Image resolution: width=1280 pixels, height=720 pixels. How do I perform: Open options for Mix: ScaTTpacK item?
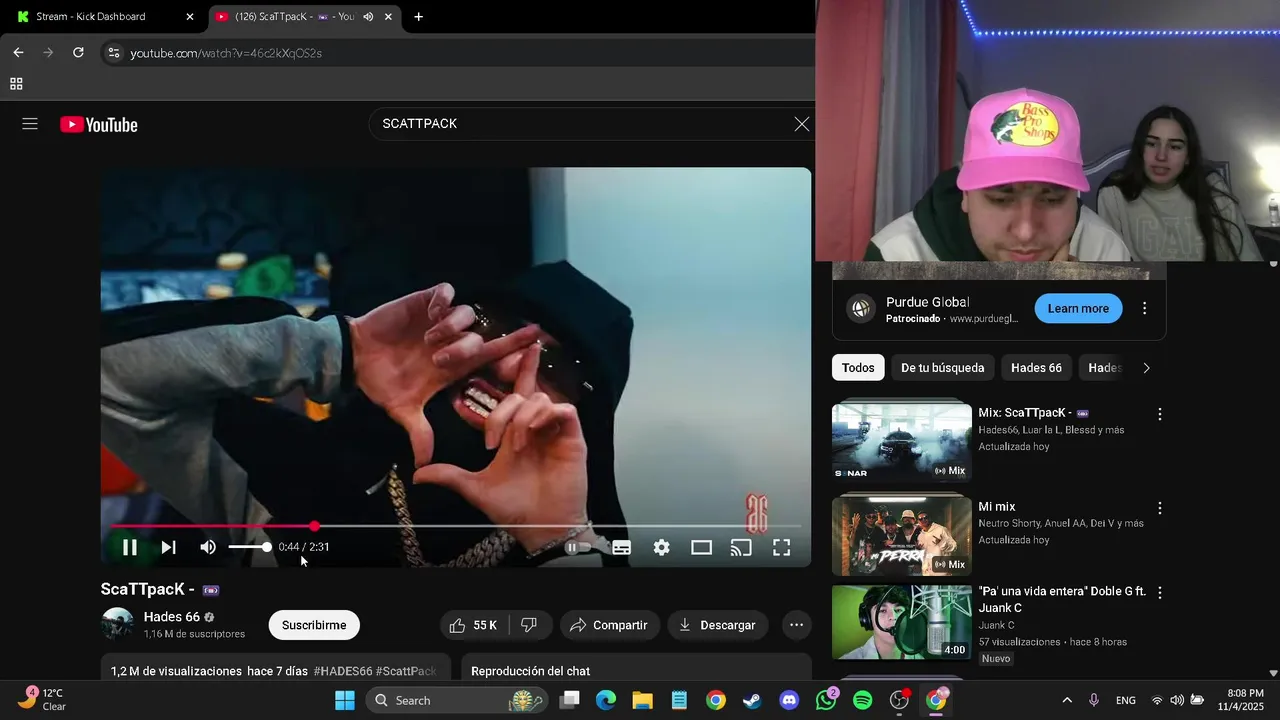click(x=1160, y=414)
